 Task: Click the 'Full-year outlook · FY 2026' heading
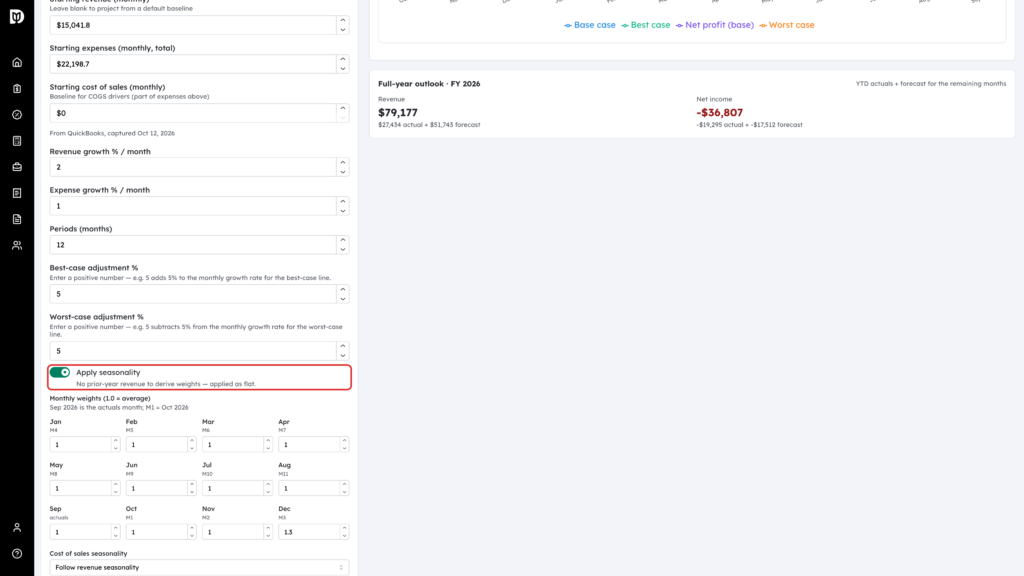[429, 84]
